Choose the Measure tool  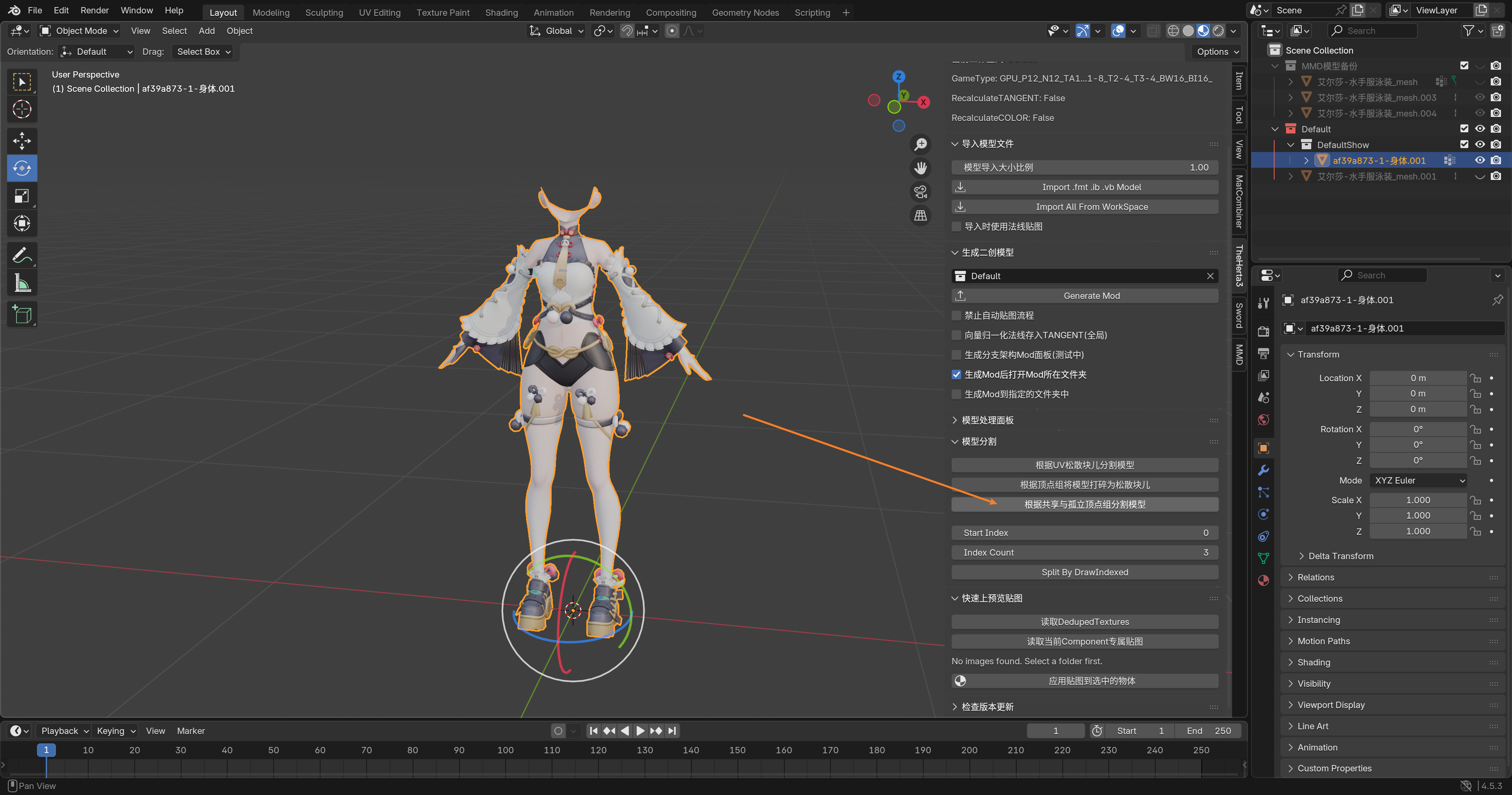[22, 283]
